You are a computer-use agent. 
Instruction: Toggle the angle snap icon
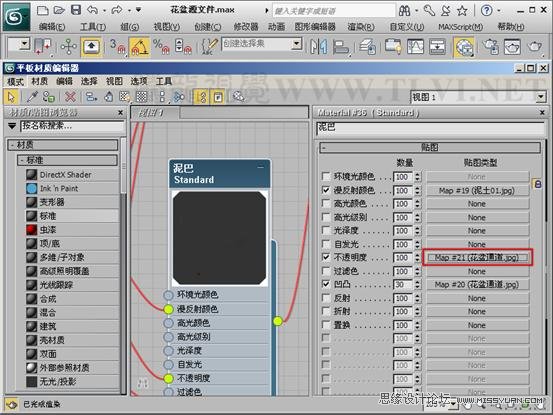139,47
